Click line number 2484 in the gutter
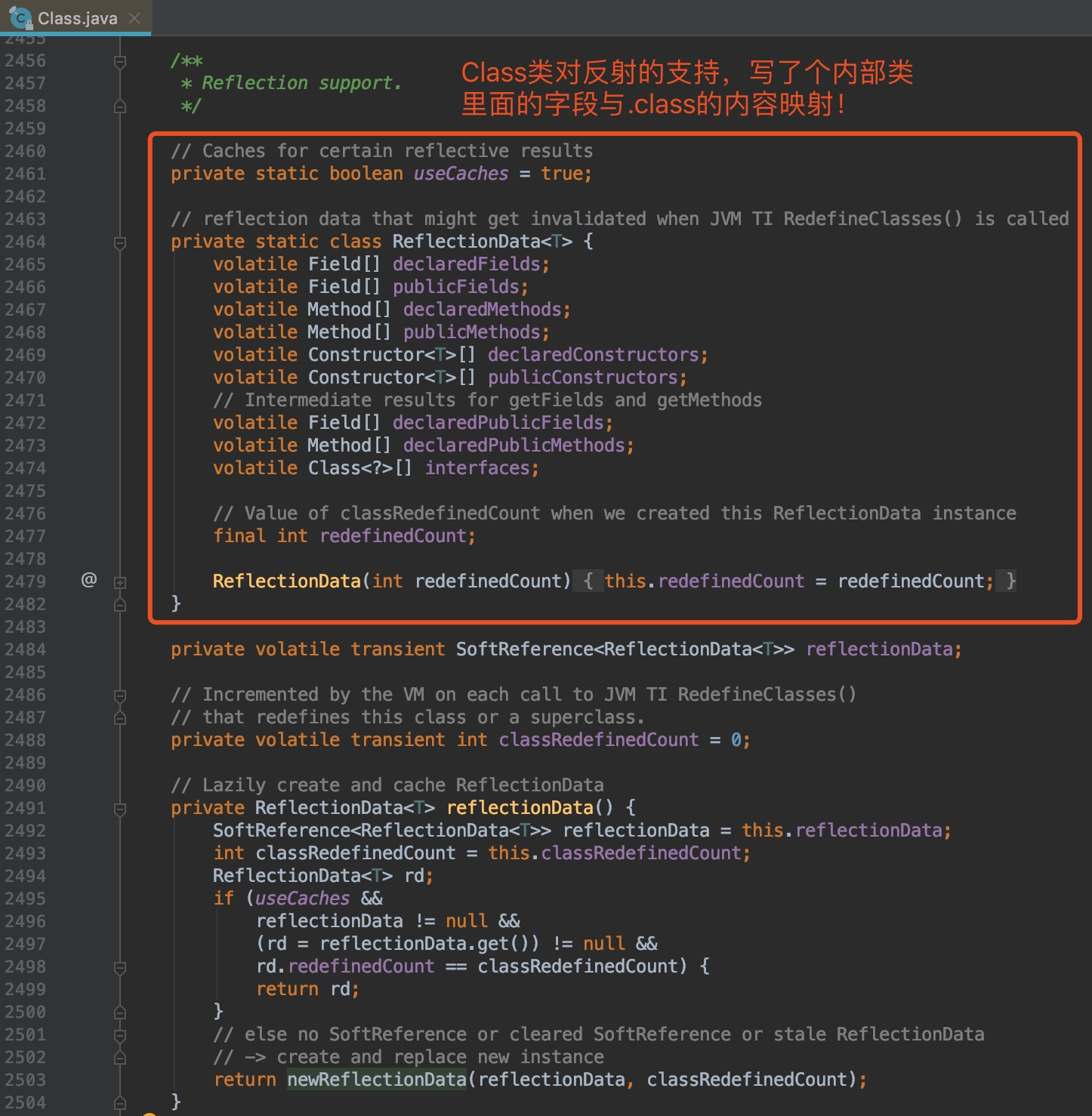 26,649
